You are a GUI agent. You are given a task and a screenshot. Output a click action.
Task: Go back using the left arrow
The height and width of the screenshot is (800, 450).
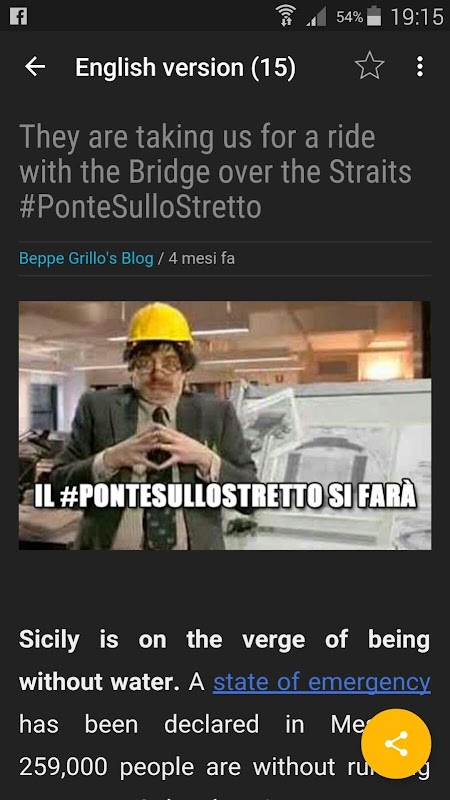tap(35, 67)
